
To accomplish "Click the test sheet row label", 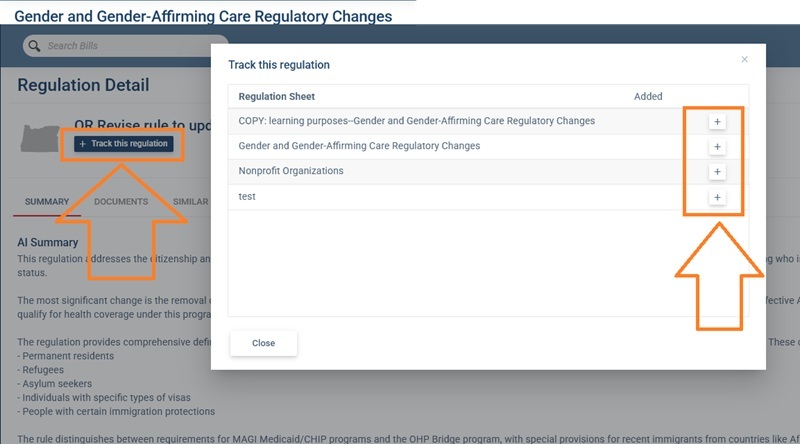I will (247, 197).
